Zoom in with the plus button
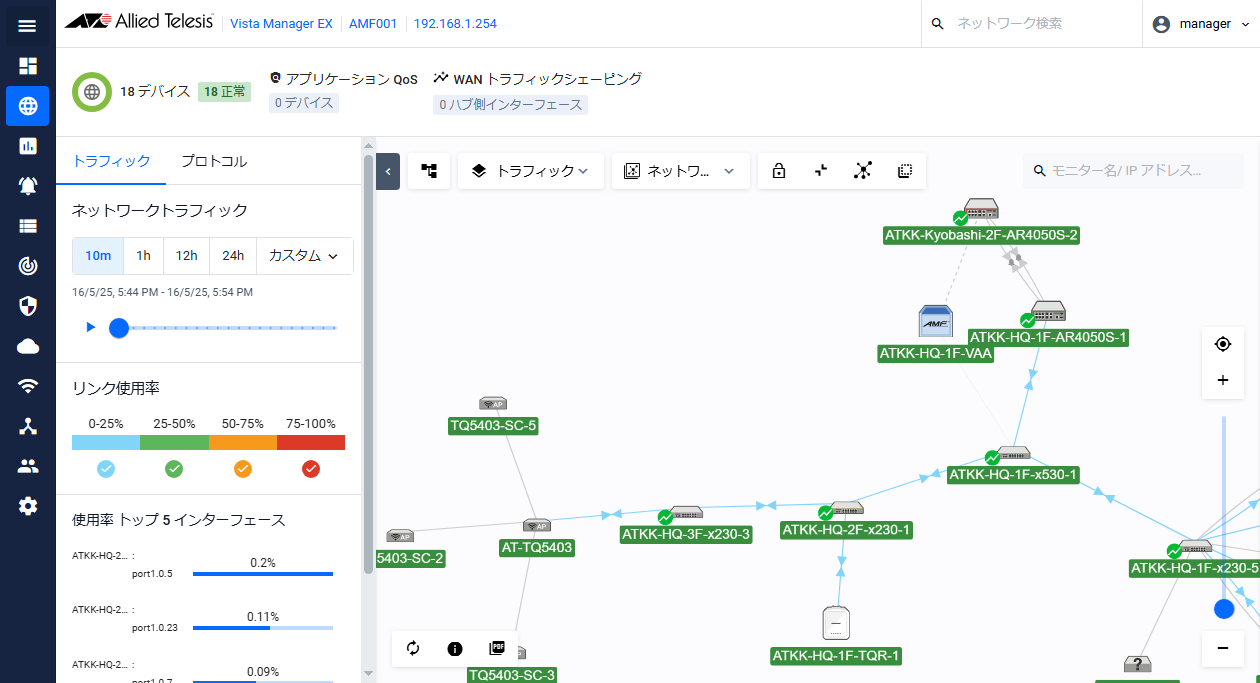This screenshot has width=1260, height=683. (x=1222, y=380)
